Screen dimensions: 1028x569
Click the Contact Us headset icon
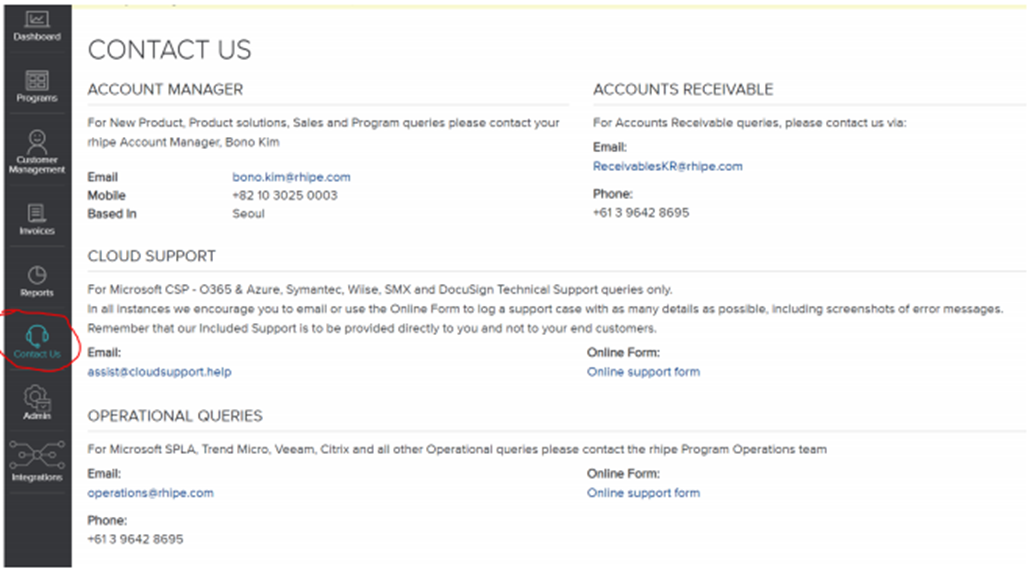[x=36, y=335]
